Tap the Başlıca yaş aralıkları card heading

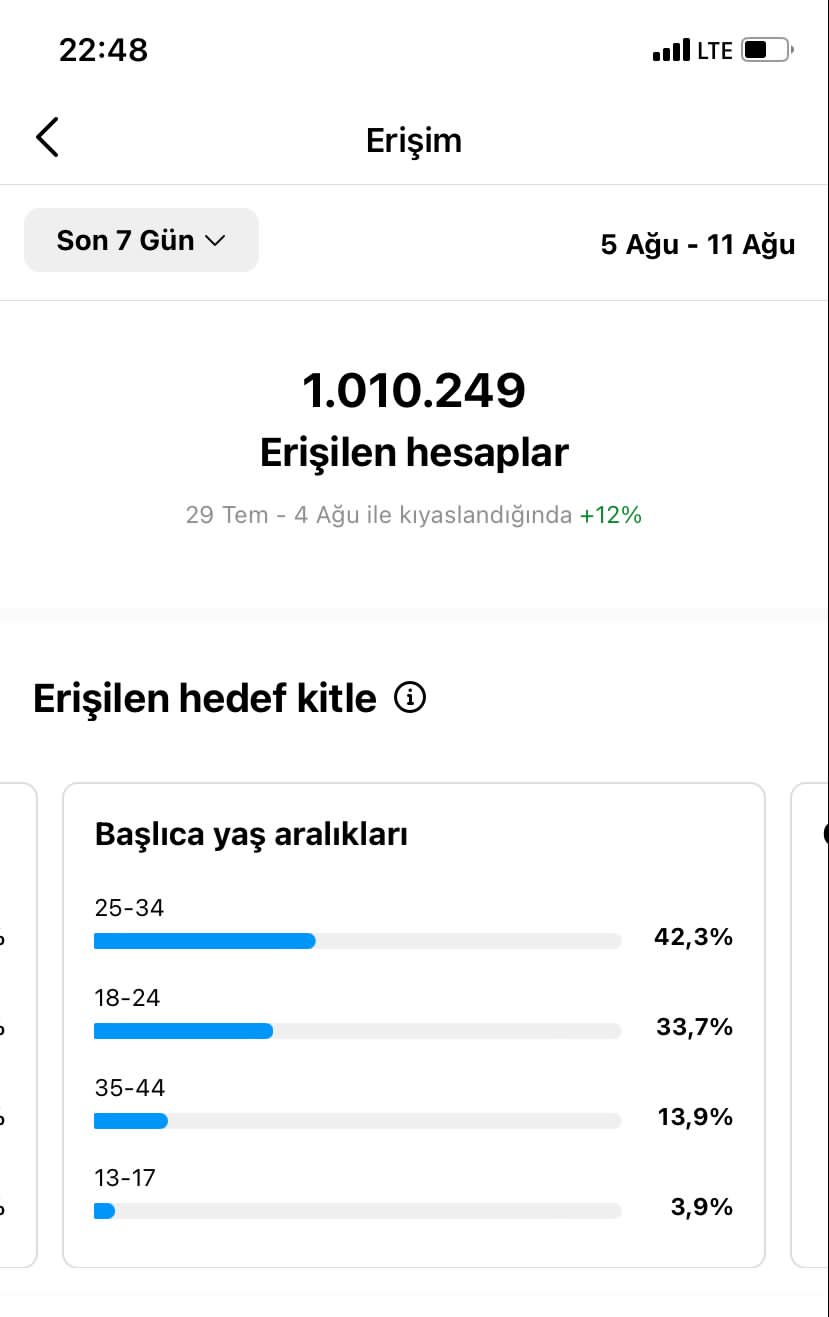[x=251, y=834]
